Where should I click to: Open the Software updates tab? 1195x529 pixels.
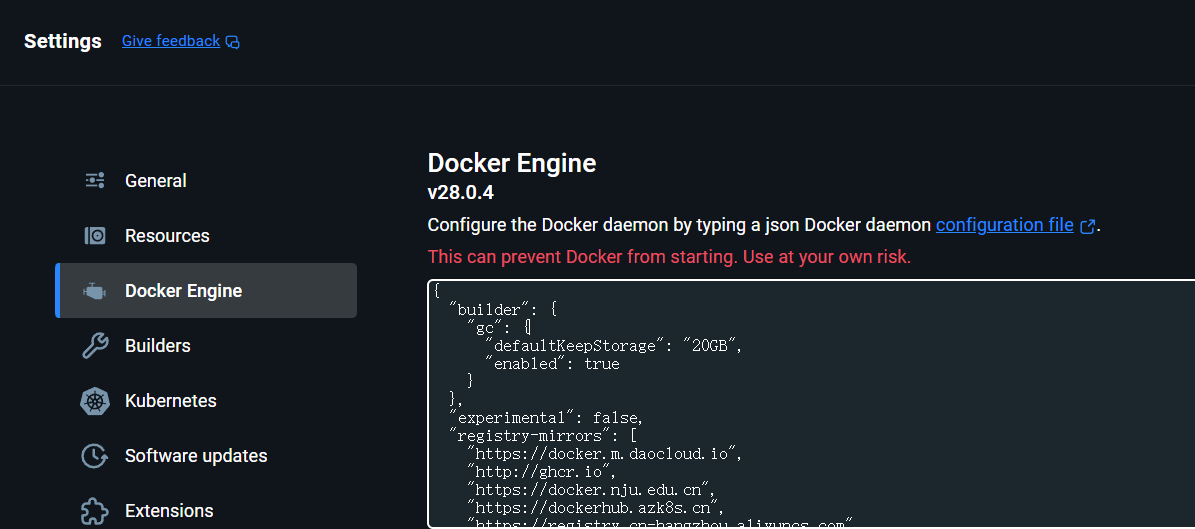pyautogui.click(x=206, y=456)
